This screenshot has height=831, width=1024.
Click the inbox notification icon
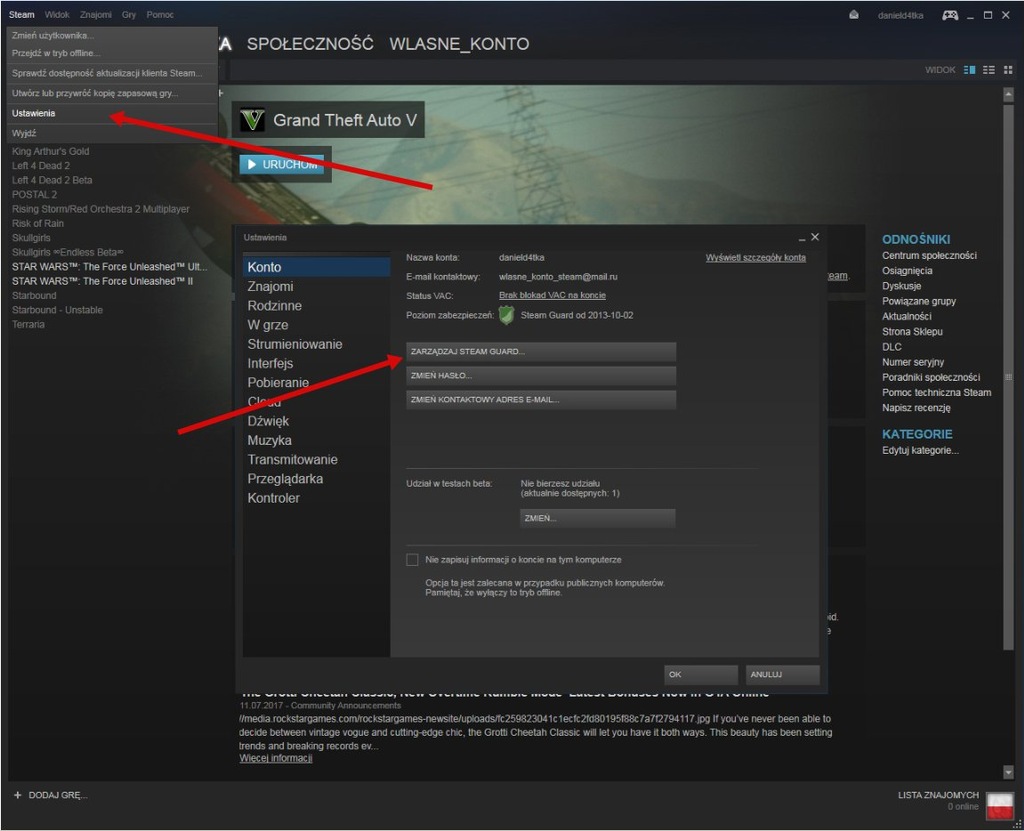point(854,15)
